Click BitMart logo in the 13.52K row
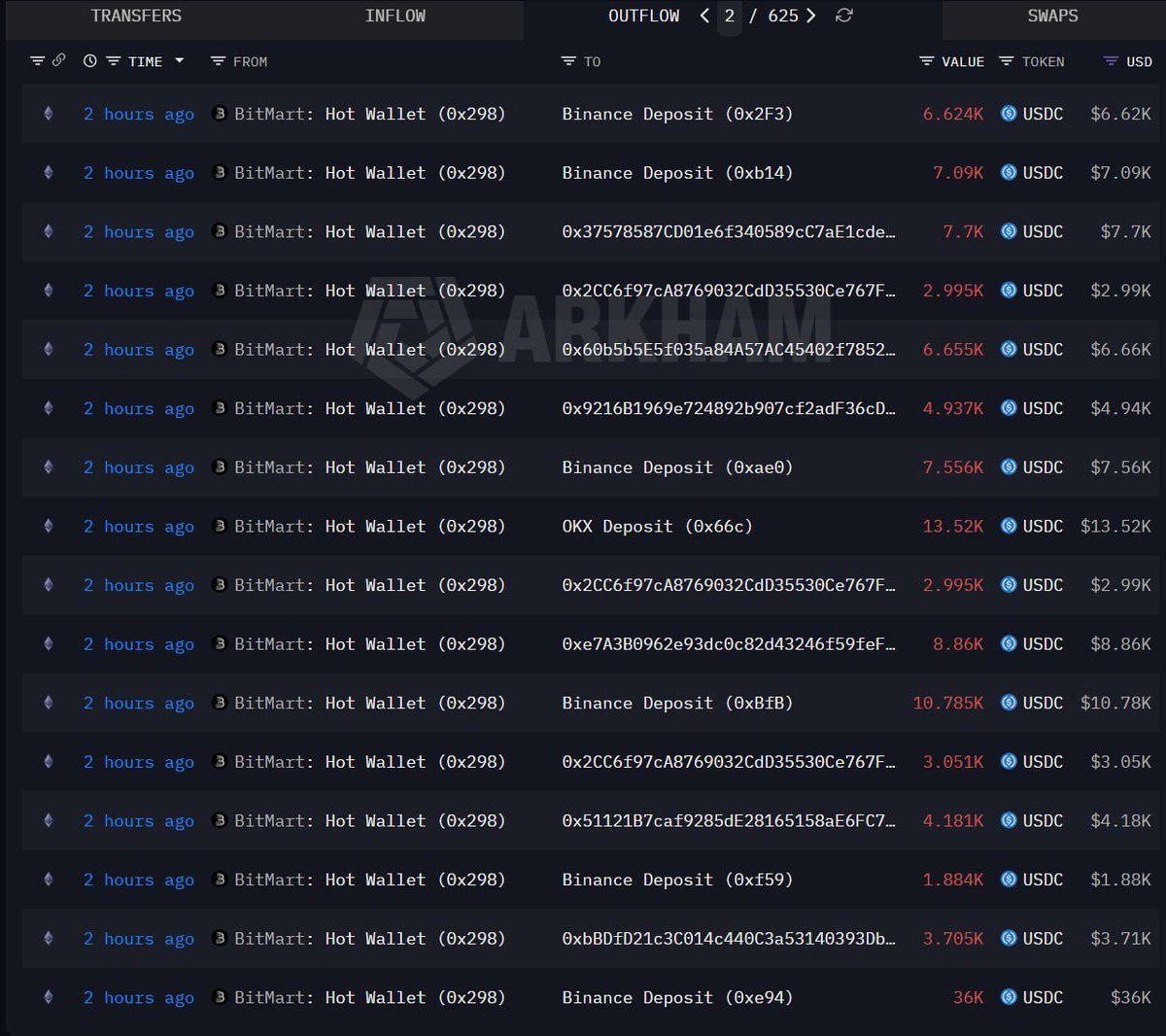The height and width of the screenshot is (1036, 1166). pyautogui.click(x=220, y=526)
